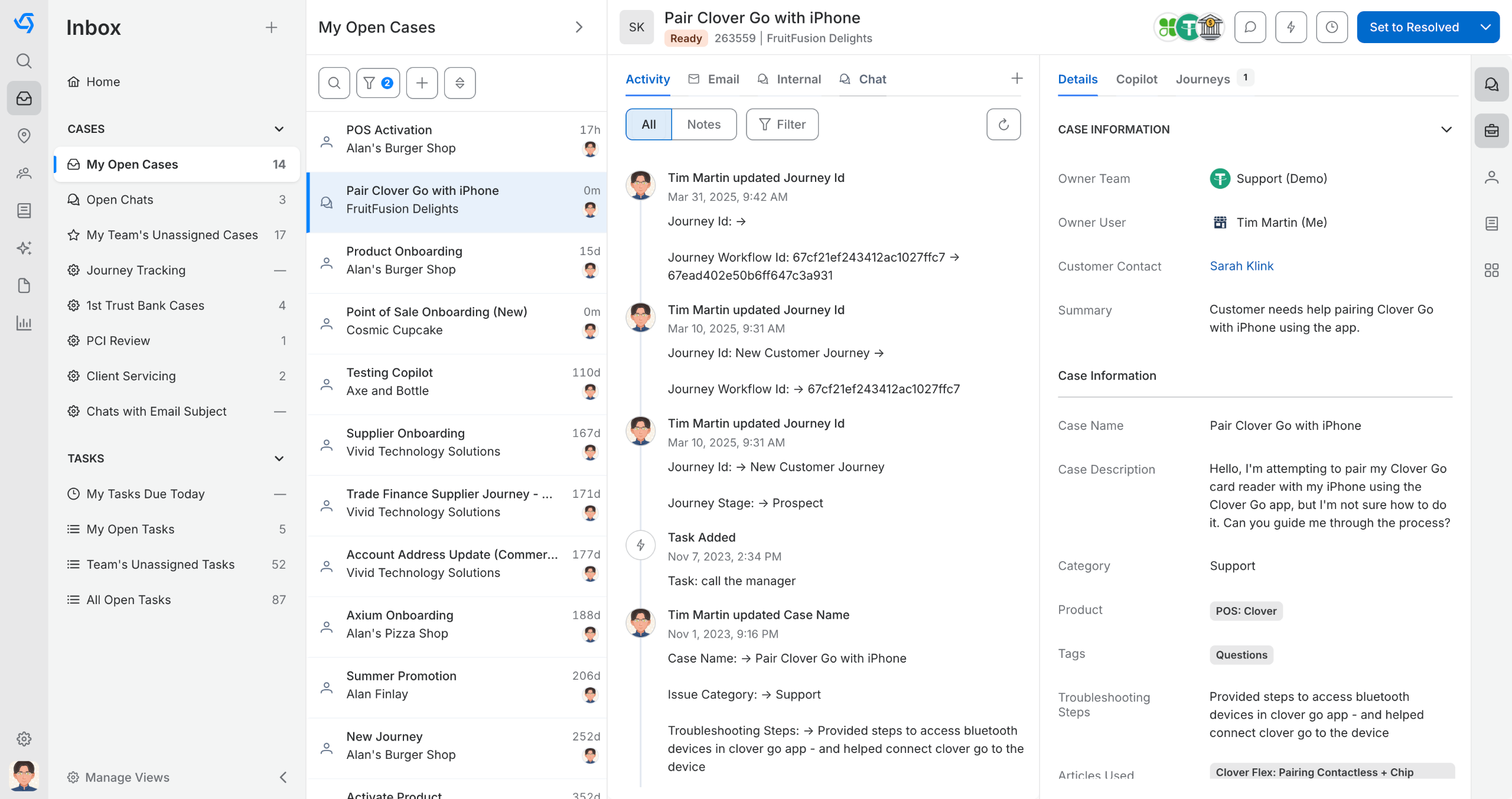Click the clock snooze icon in header
The width and height of the screenshot is (1512, 799).
point(1331,27)
